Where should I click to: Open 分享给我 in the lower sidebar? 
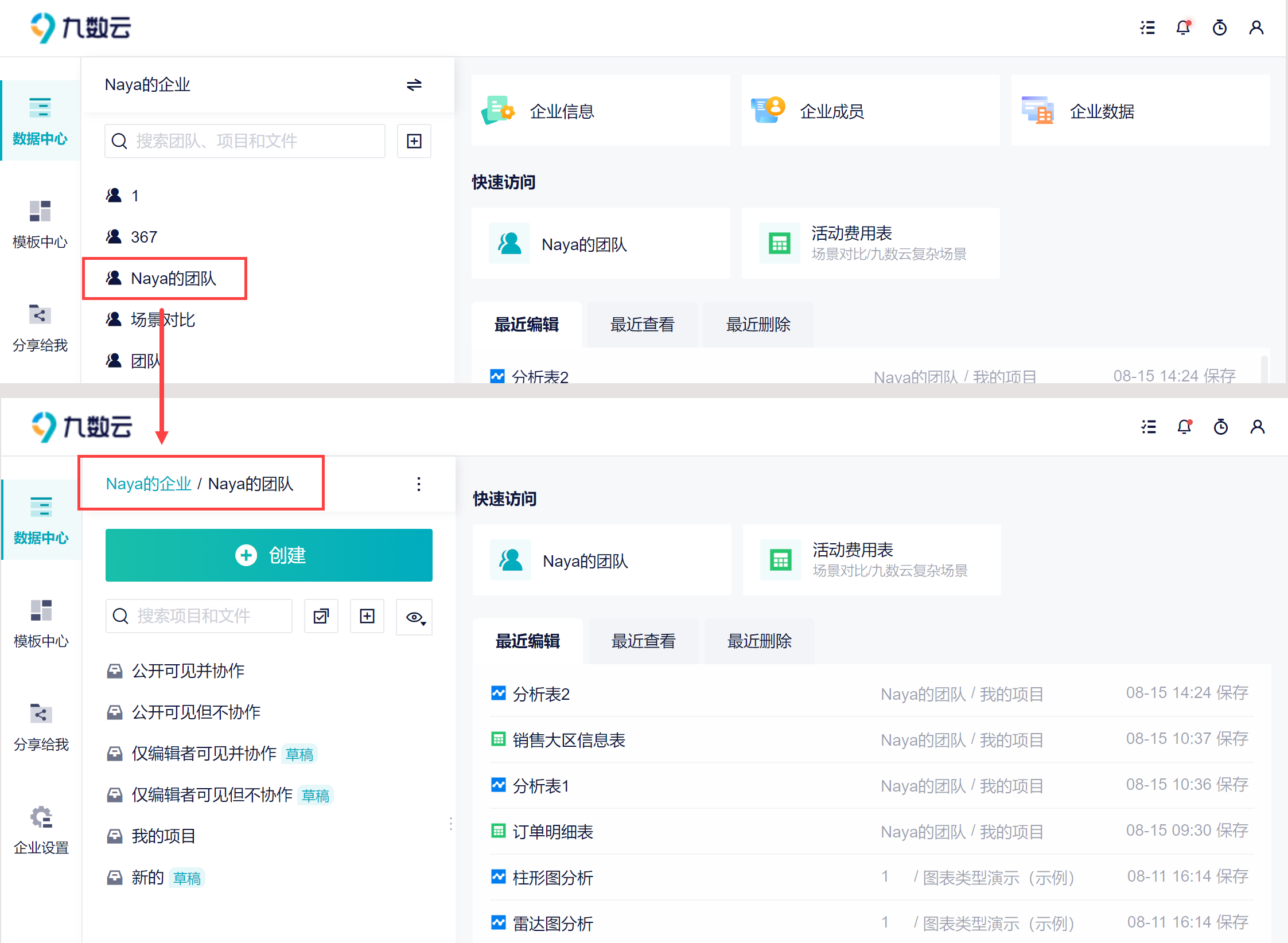pos(41,726)
